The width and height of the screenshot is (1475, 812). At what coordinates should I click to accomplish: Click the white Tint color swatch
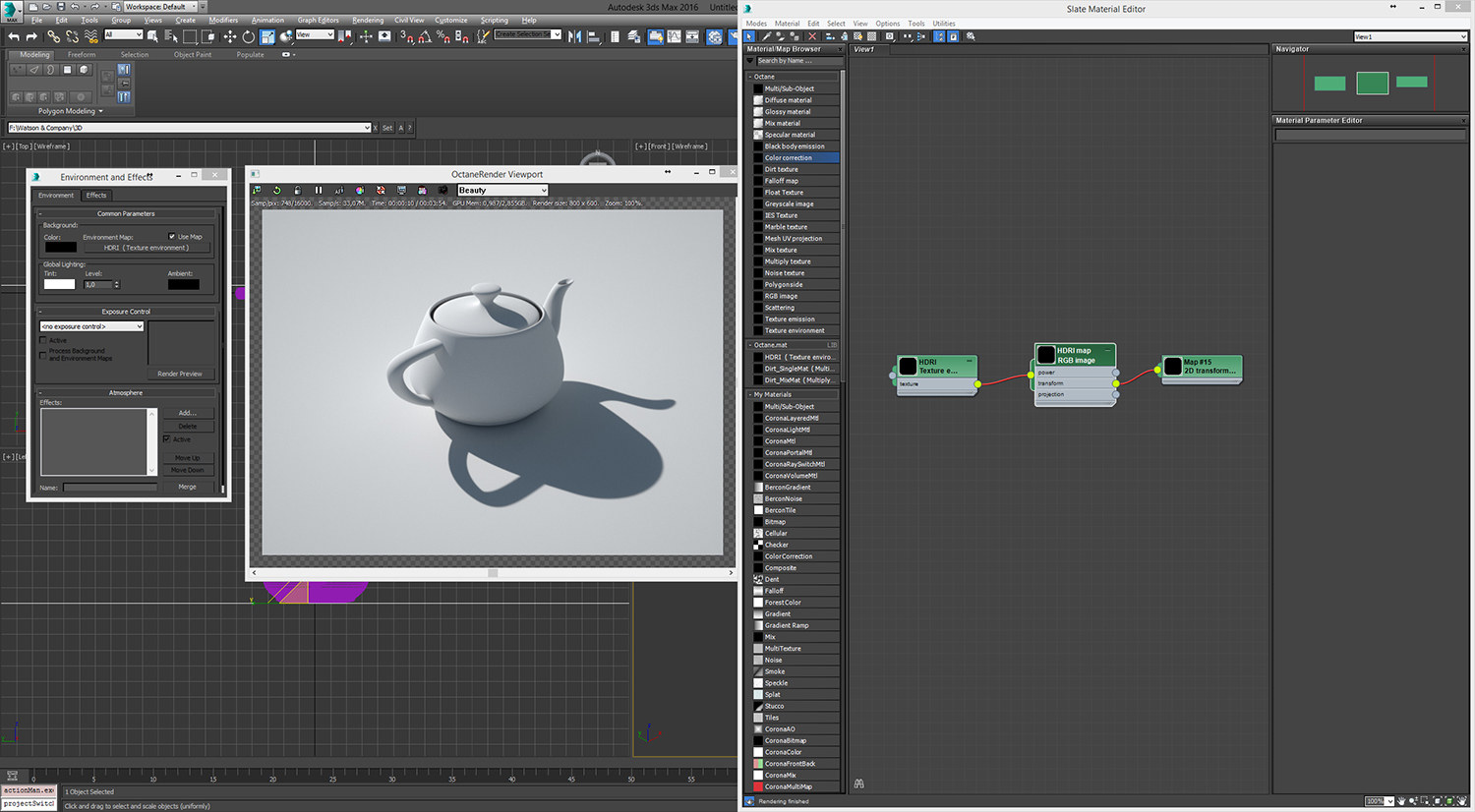tap(59, 284)
